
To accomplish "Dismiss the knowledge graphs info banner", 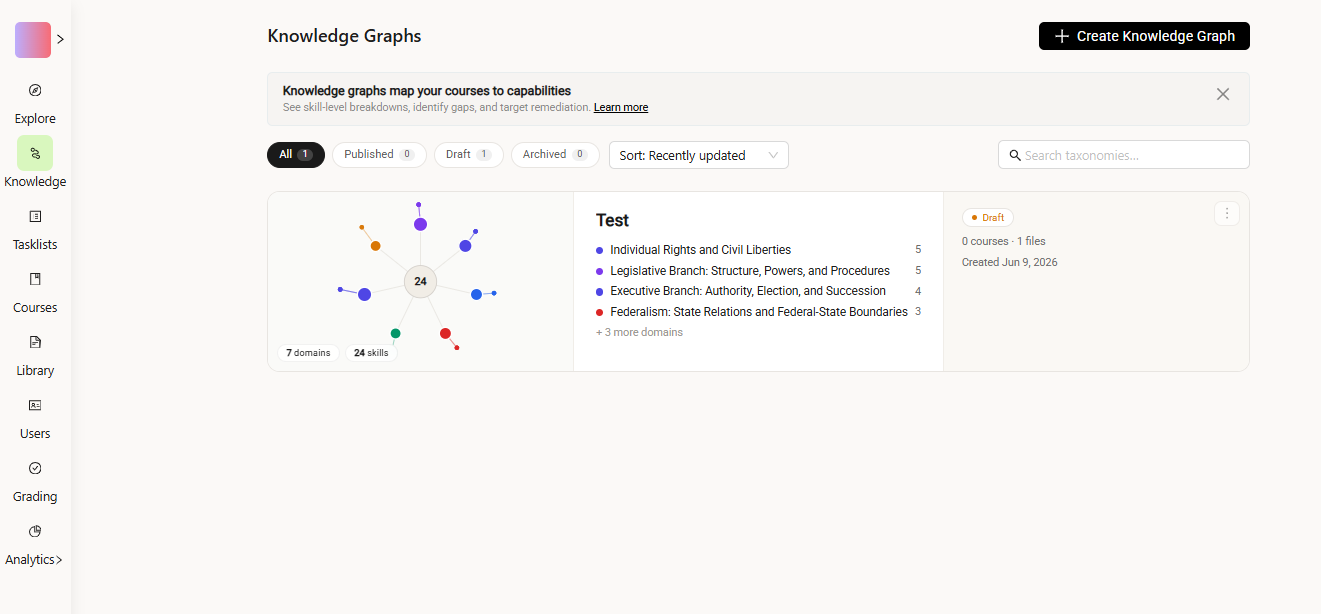I will pos(1222,94).
